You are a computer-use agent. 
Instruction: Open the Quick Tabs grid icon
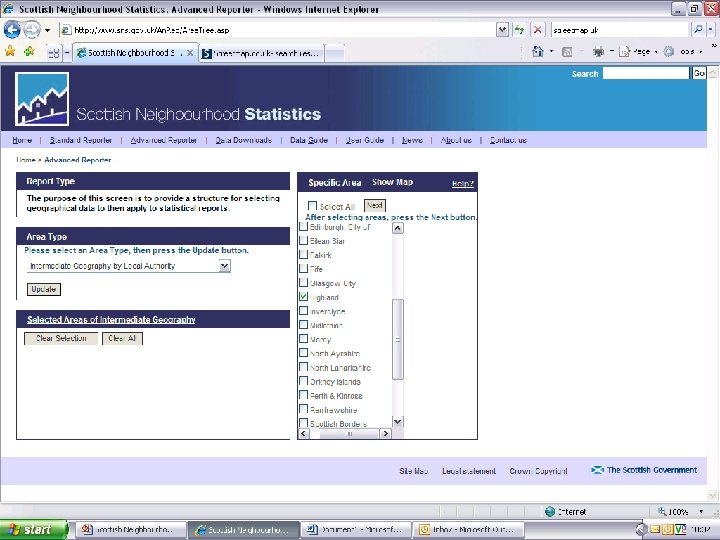53,53
